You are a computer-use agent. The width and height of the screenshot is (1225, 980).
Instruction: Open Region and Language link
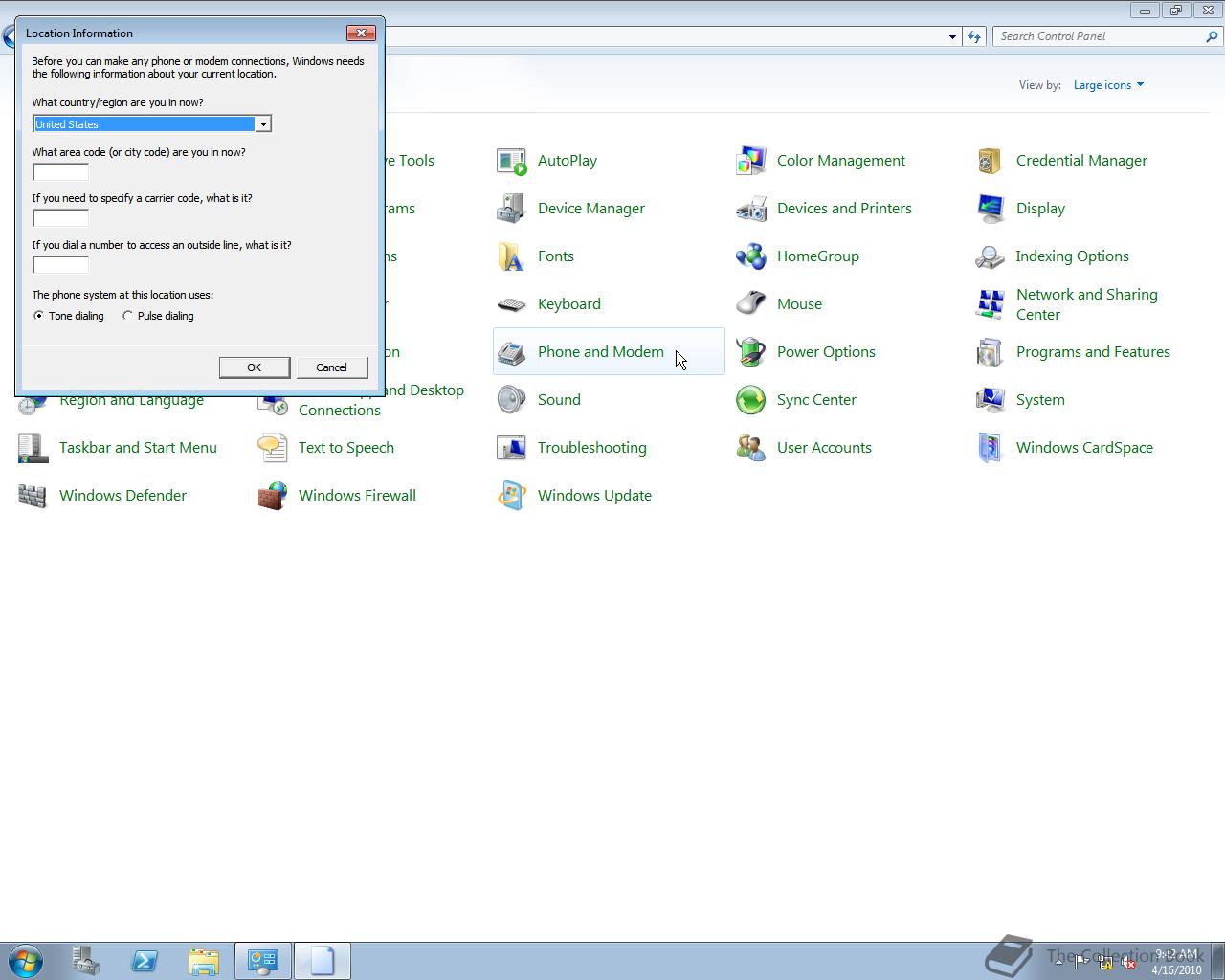pos(131,401)
